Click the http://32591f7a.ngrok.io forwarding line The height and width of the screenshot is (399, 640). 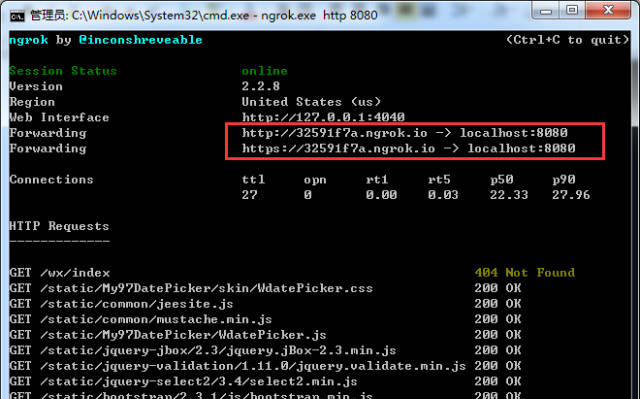pyautogui.click(x=404, y=133)
